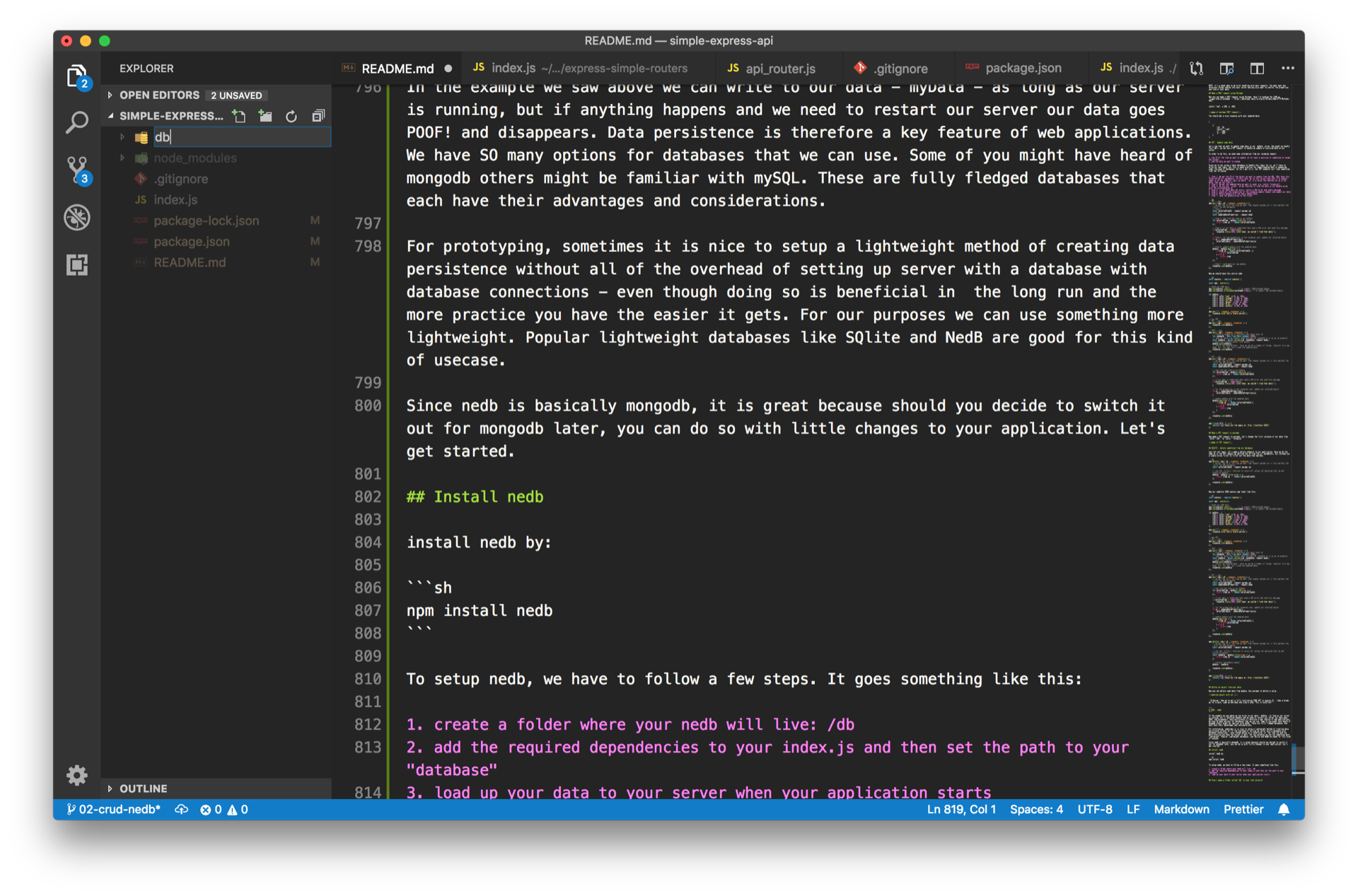1358x896 pixels.
Task: Click the New Folder icon in explorer
Action: (x=265, y=116)
